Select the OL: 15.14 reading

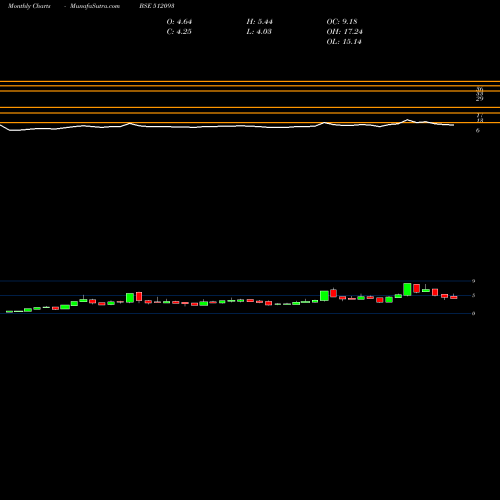pyautogui.click(x=344, y=42)
